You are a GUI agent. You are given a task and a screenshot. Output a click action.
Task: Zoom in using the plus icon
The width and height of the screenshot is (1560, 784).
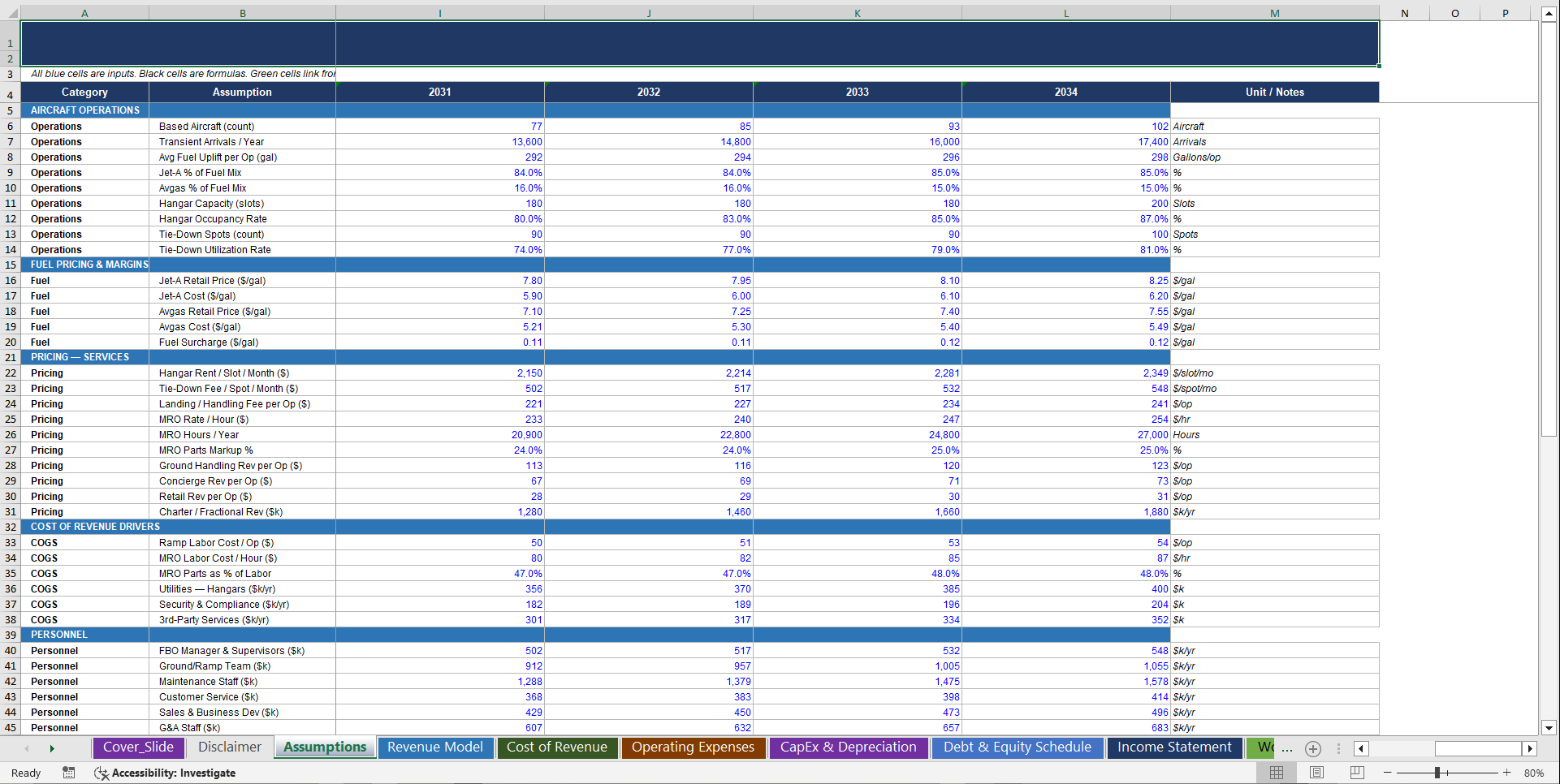pos(1507,773)
